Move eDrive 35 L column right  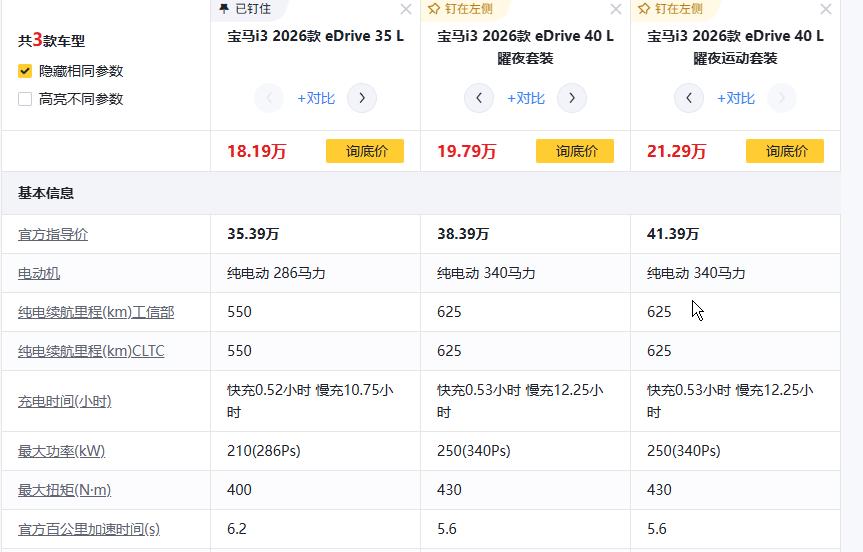point(362,98)
